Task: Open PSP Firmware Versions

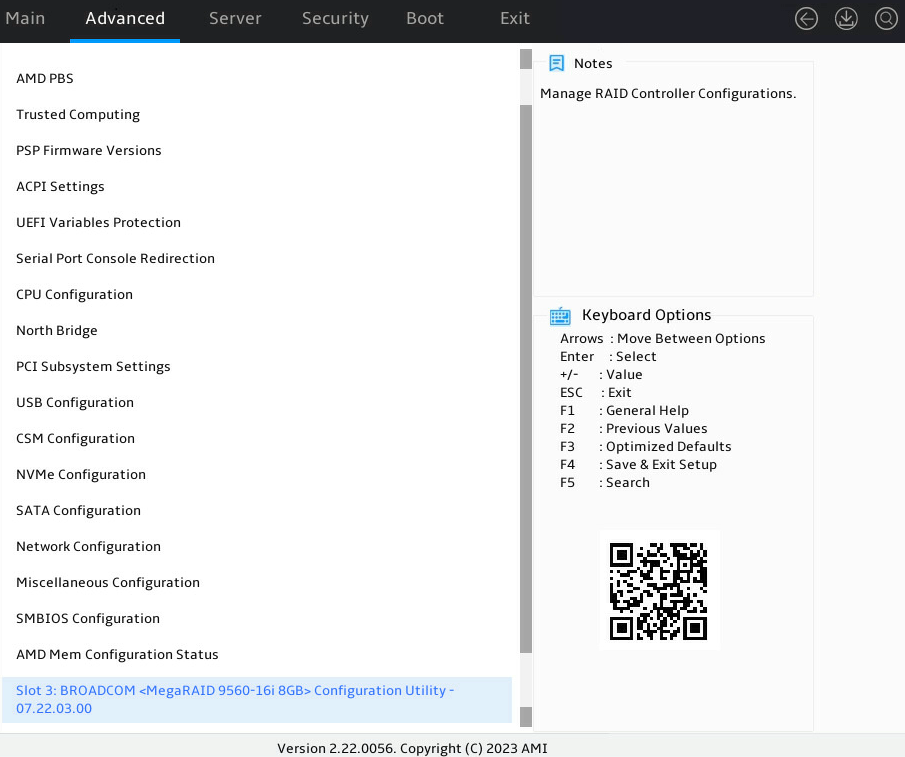Action: click(89, 151)
